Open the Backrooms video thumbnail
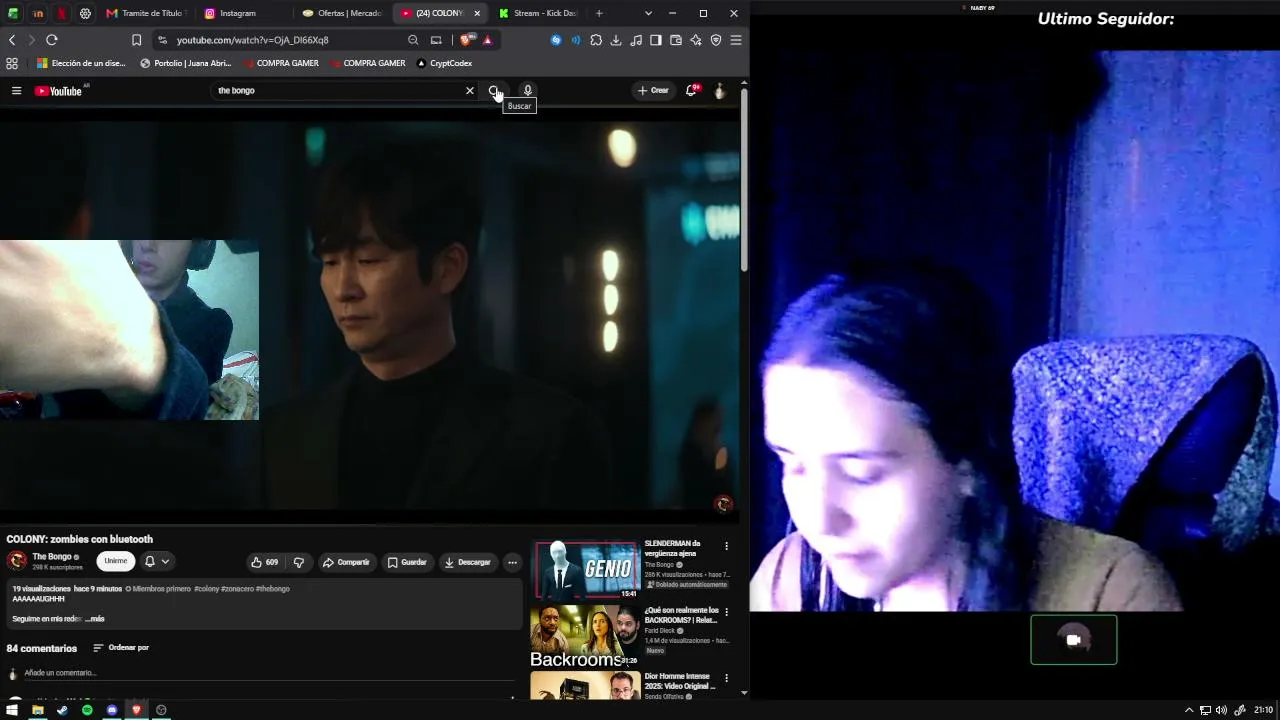Viewport: 1280px width, 720px height. tap(587, 636)
